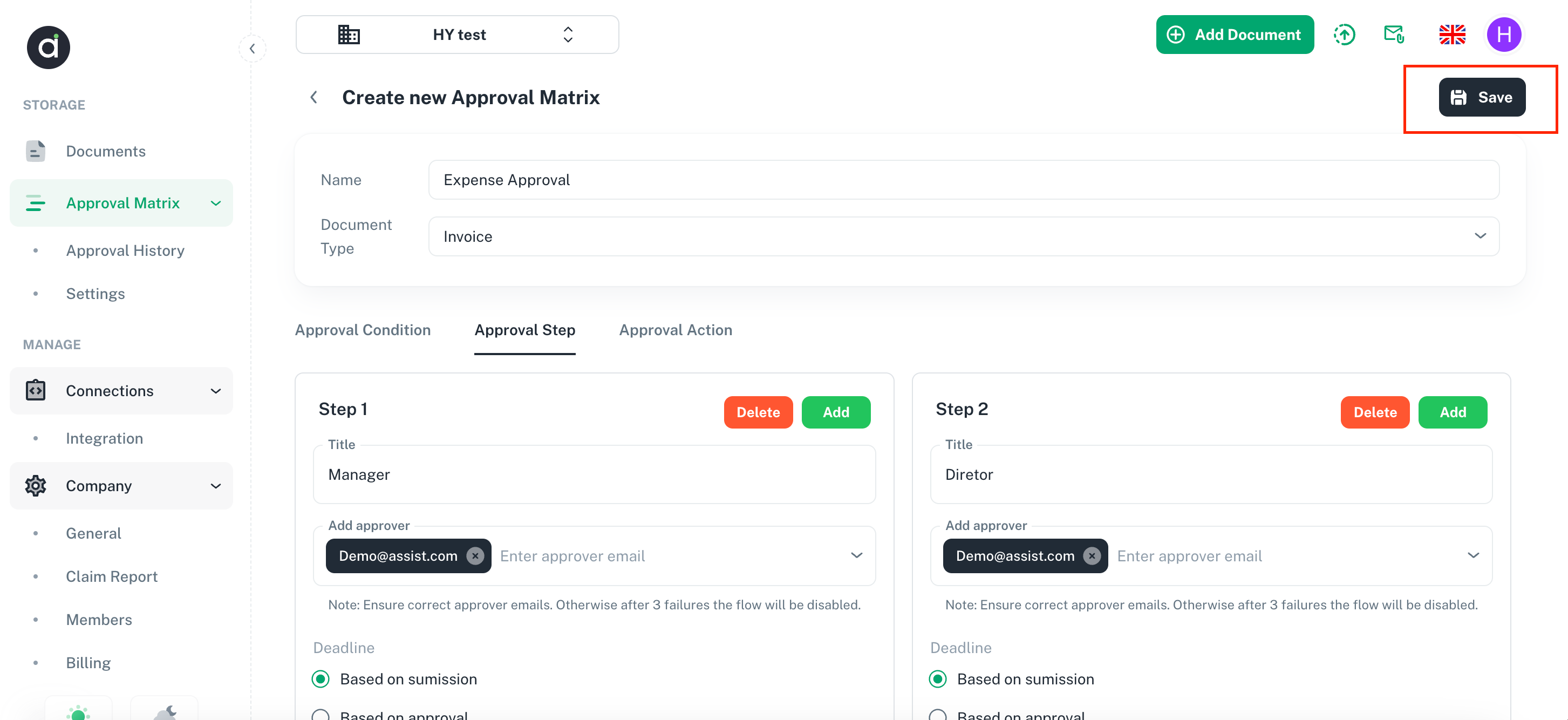Collapse the sidebar with the arrow button

pos(252,49)
